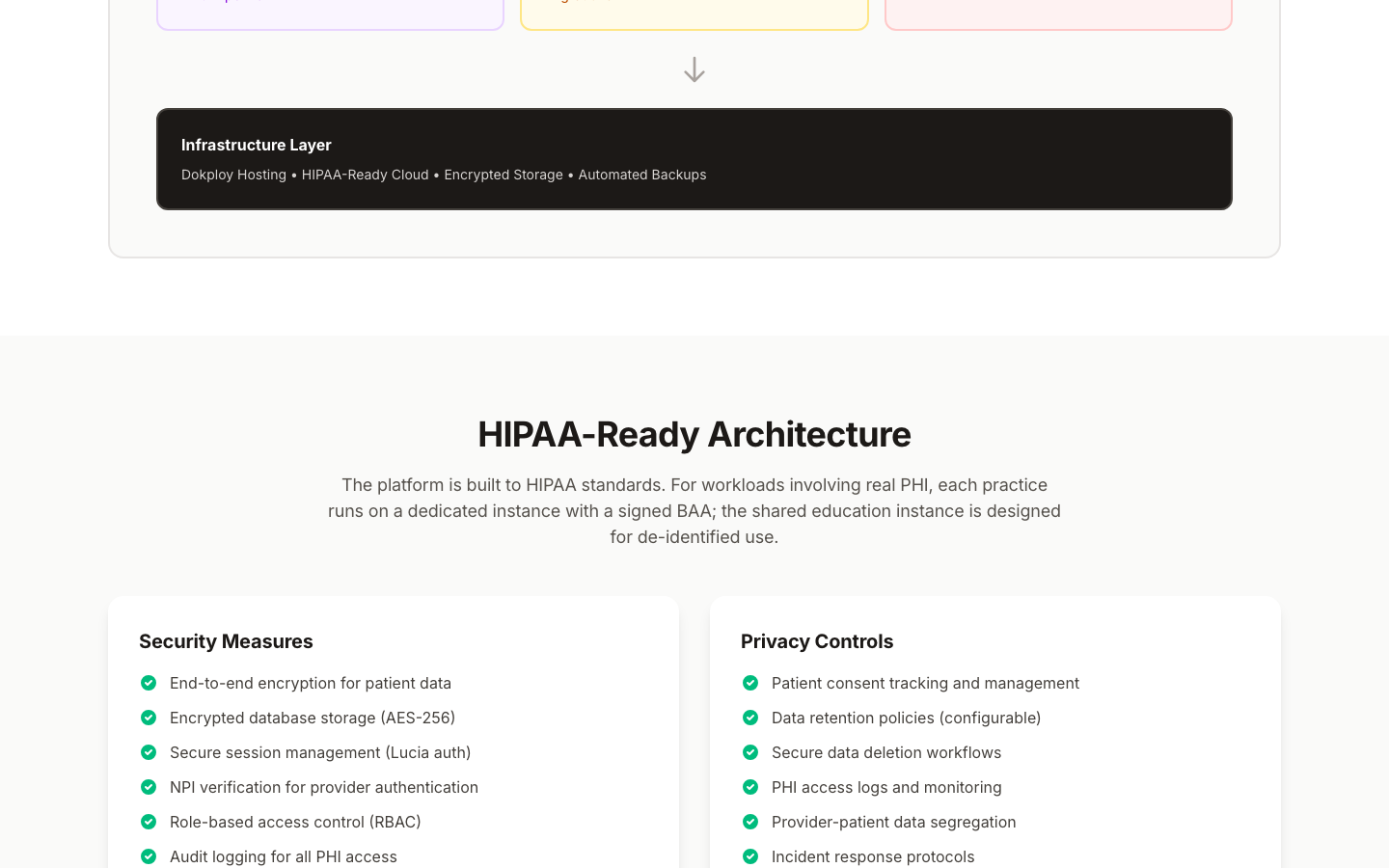Click 'Incident response protocols' text

tap(873, 856)
